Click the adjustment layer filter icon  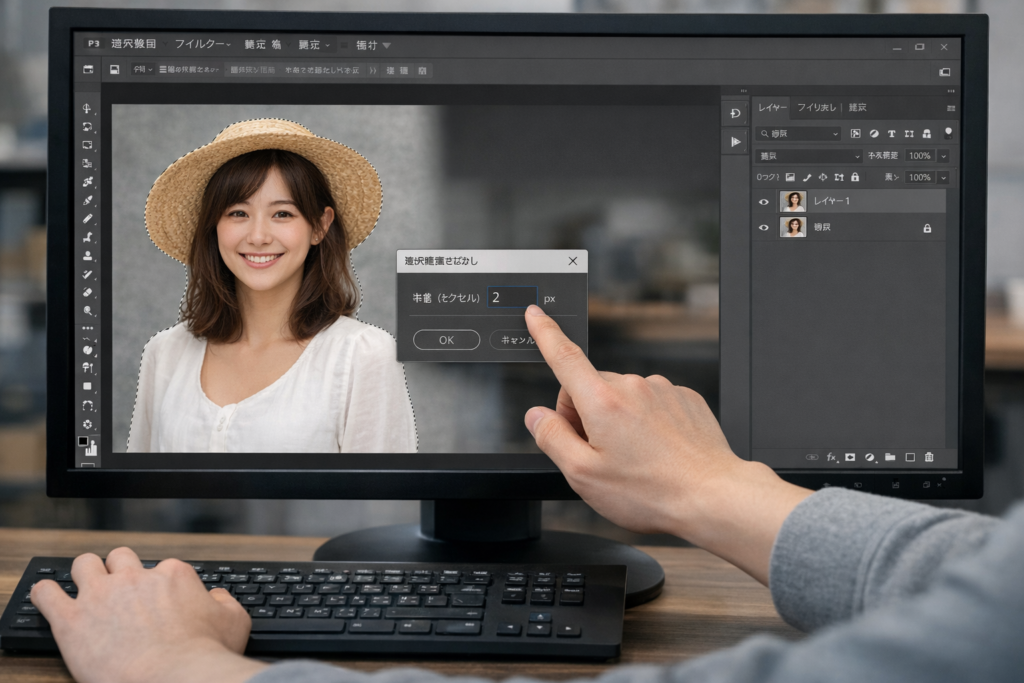coord(873,133)
